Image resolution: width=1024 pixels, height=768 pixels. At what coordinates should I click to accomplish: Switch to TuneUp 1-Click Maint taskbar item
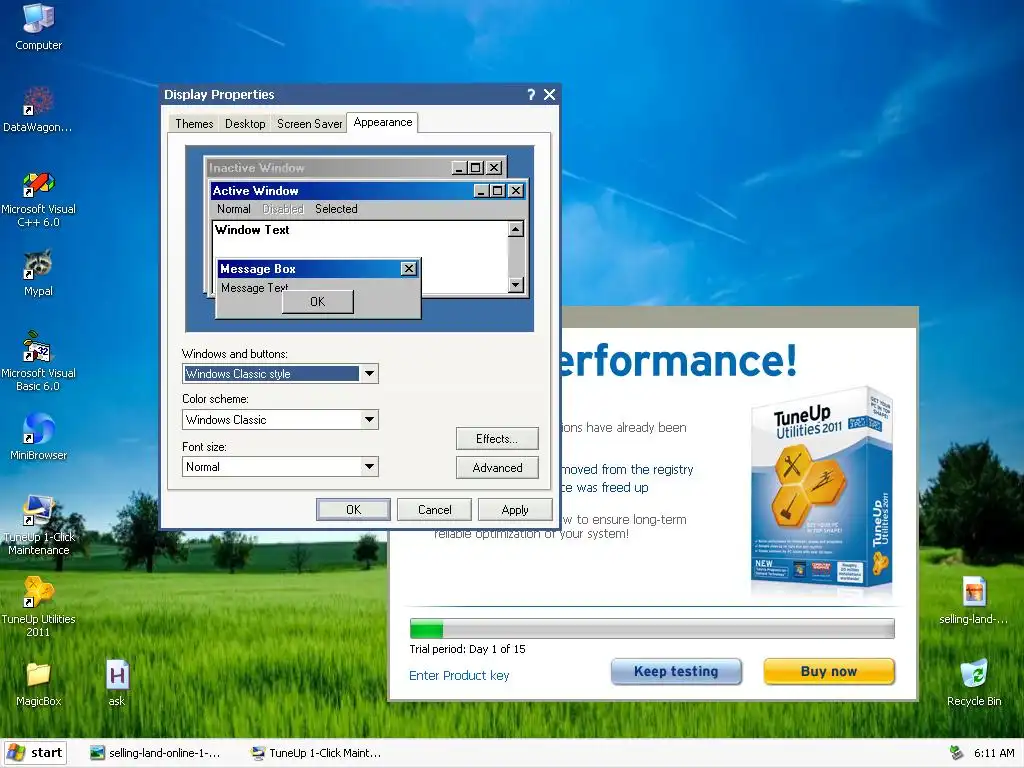tap(316, 753)
